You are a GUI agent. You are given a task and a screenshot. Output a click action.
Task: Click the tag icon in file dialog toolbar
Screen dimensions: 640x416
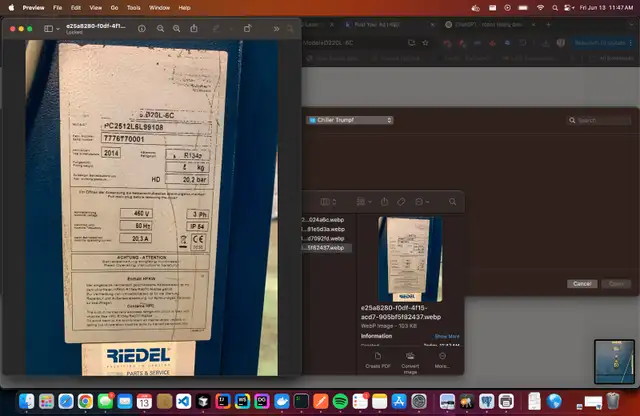pos(401,202)
